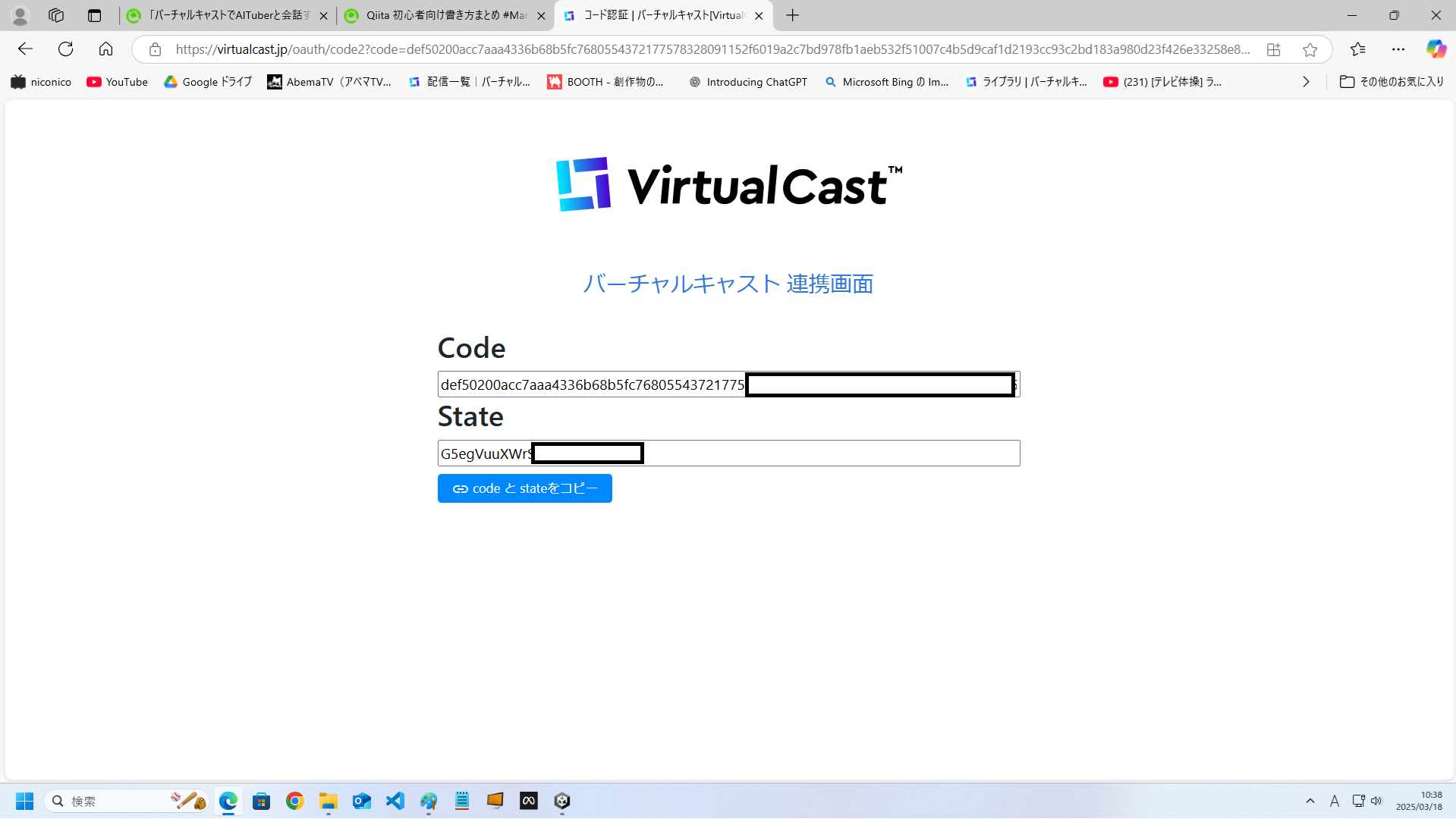1456x819 pixels.
Task: Open the favorites list icon
Action: [x=1358, y=49]
